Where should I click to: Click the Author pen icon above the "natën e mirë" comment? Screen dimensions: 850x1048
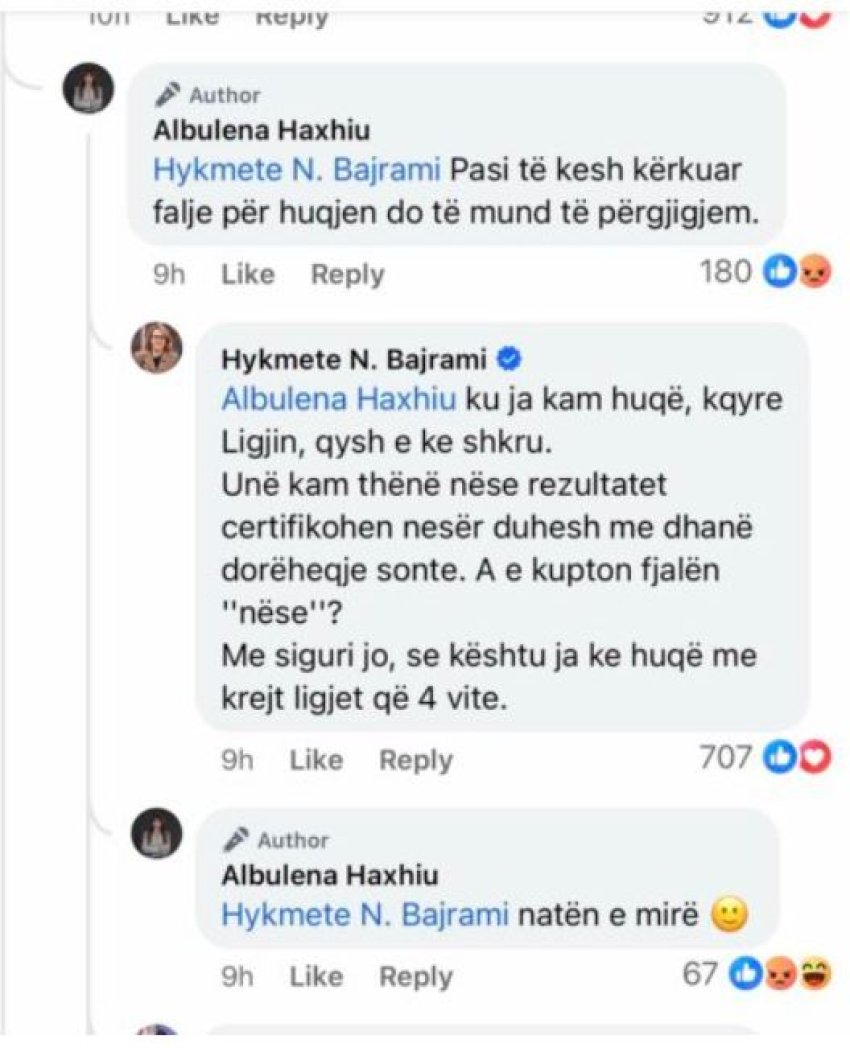pyautogui.click(x=237, y=839)
